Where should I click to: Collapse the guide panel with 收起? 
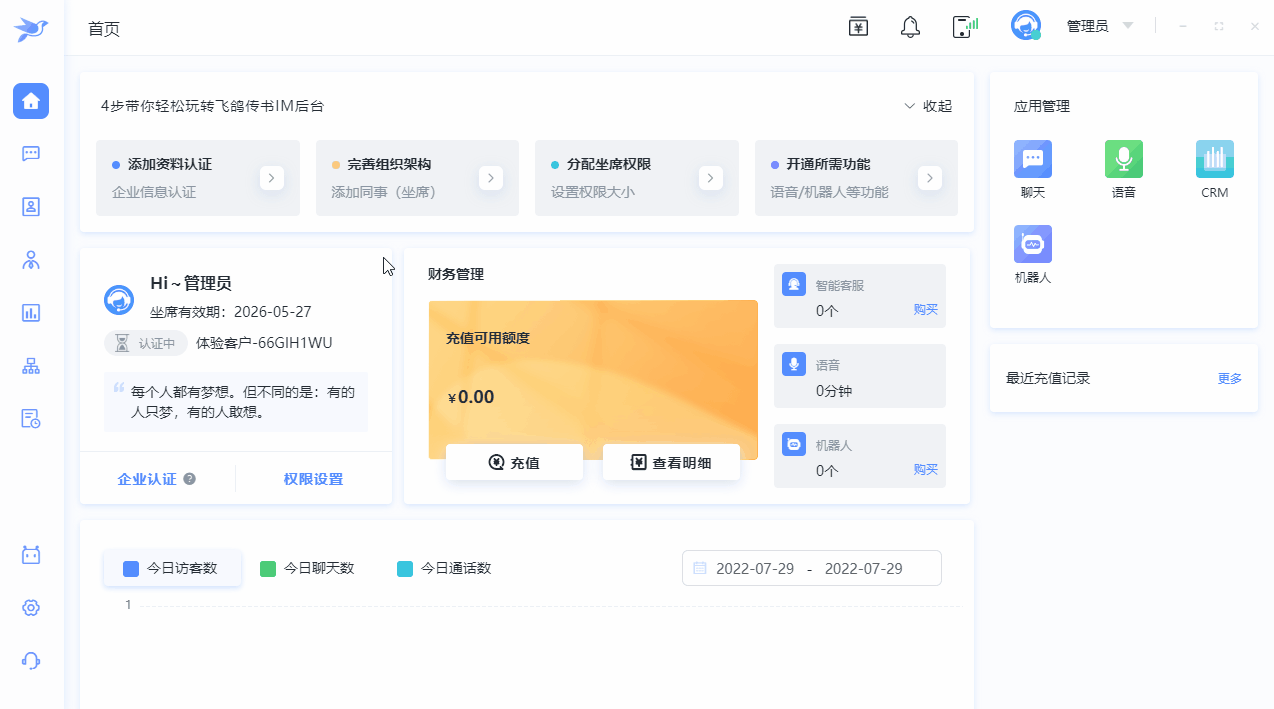[x=927, y=106]
